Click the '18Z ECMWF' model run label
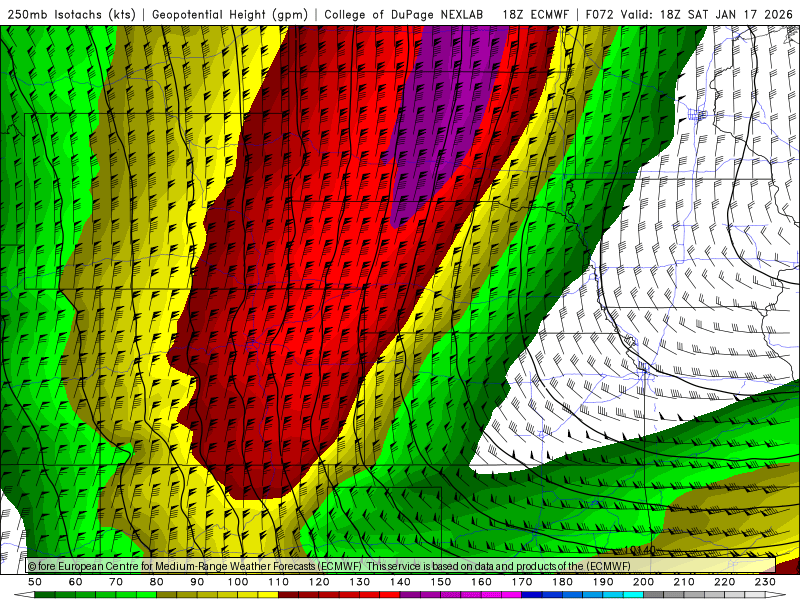This screenshot has height=600, width=800. [x=535, y=15]
